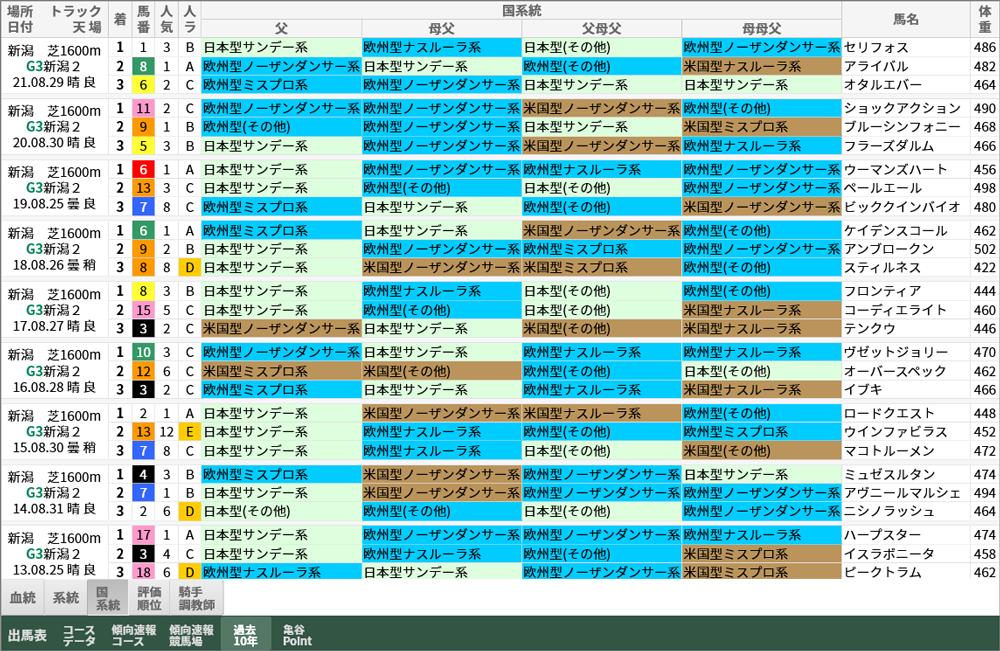Viewport: 1000px width, 651px height.
Task: Click horse name ウインファビラス
Action: pyautogui.click(x=895, y=432)
